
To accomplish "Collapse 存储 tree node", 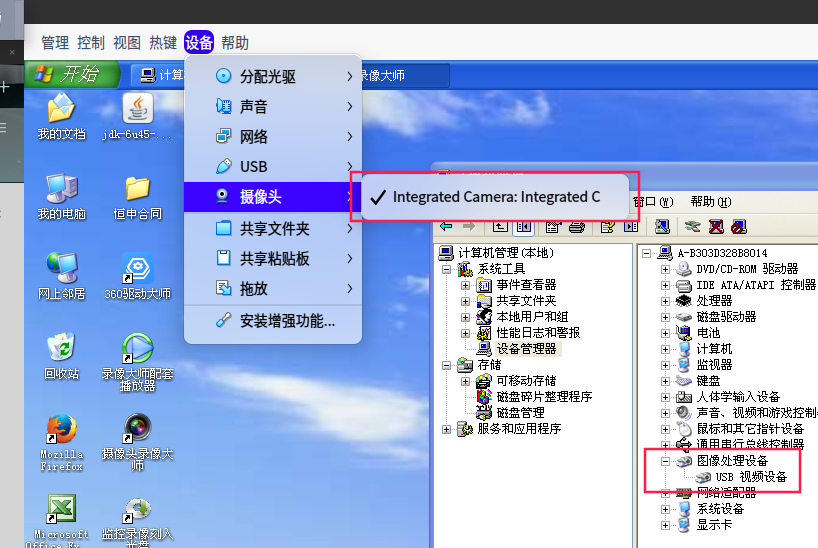I will click(446, 365).
